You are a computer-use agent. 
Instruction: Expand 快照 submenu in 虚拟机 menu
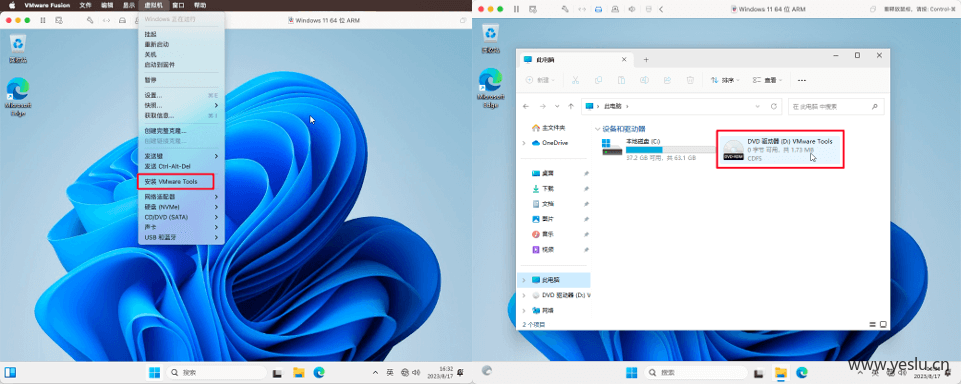pyautogui.click(x=181, y=105)
